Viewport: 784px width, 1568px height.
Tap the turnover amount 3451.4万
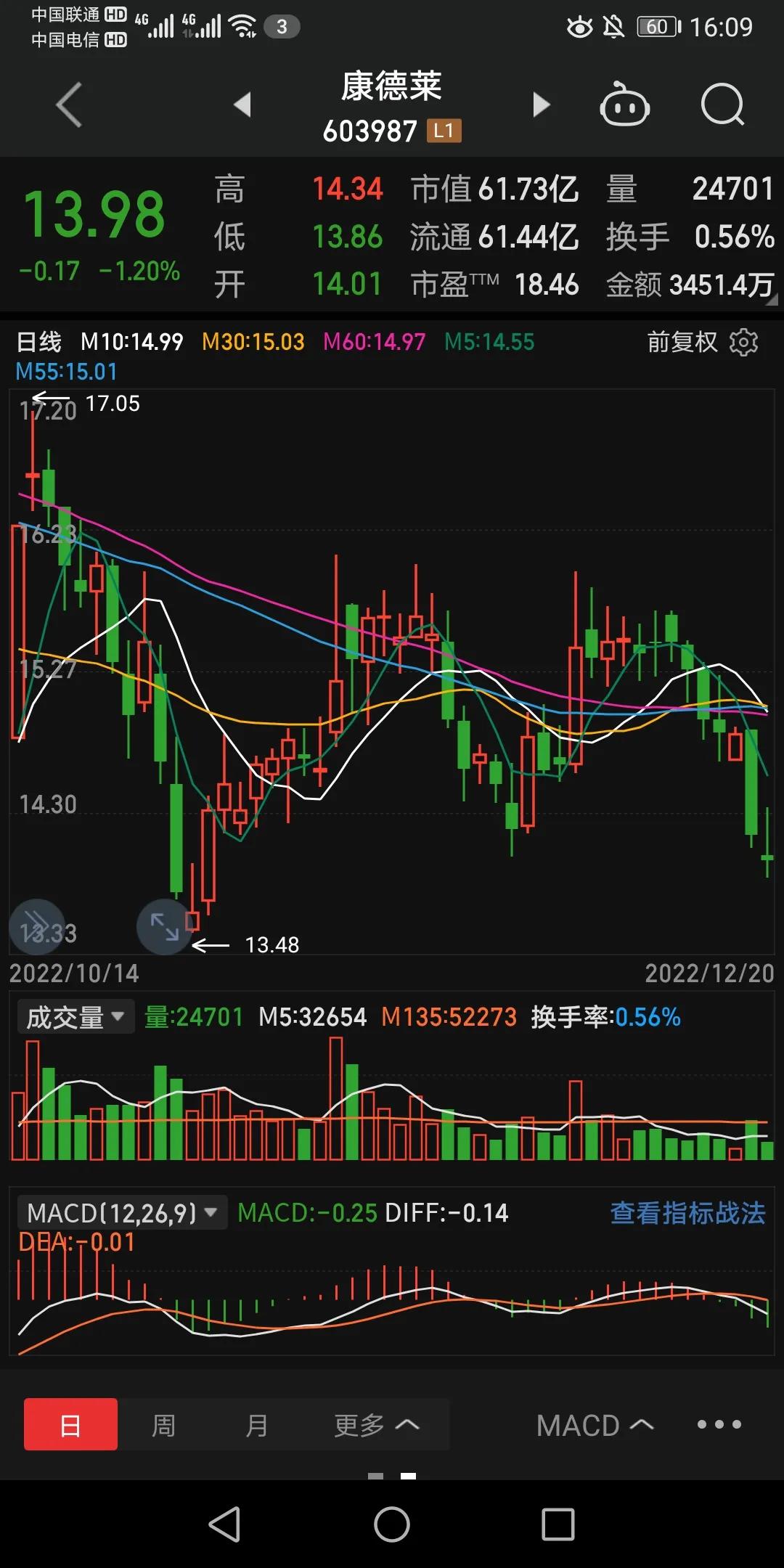click(x=722, y=285)
